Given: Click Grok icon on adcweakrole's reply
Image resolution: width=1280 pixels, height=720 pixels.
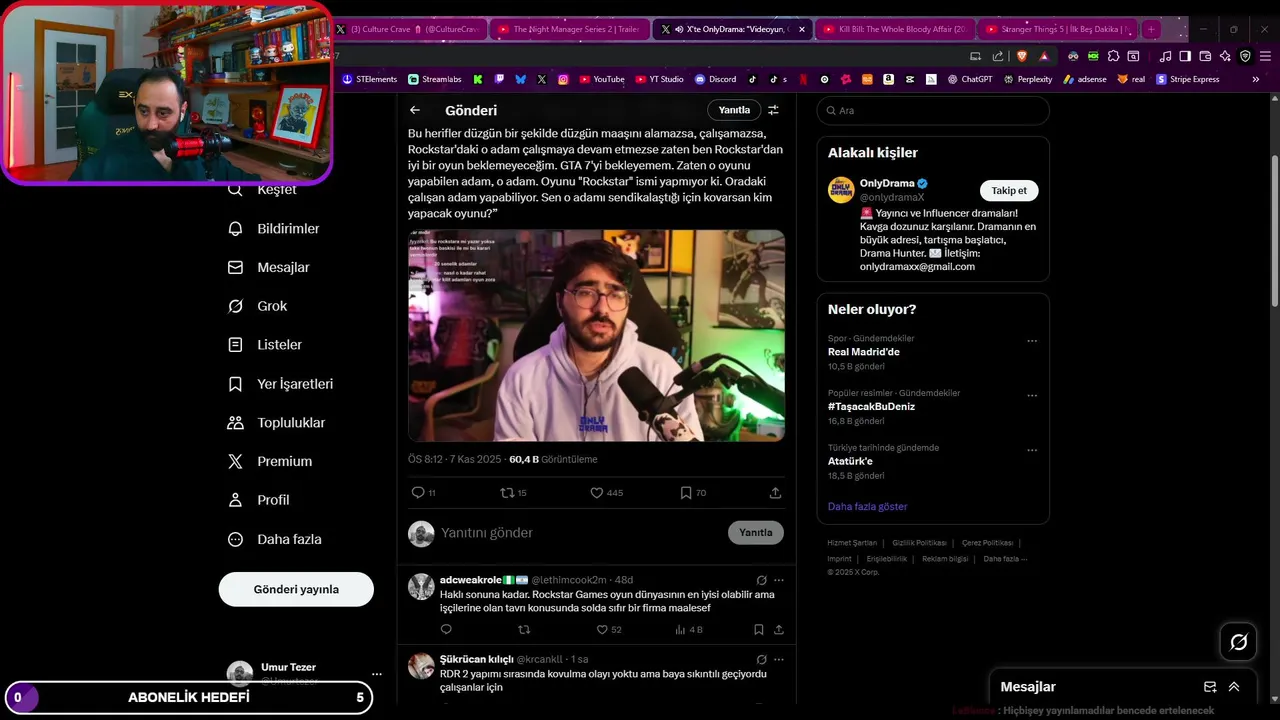Looking at the screenshot, I should 761,580.
